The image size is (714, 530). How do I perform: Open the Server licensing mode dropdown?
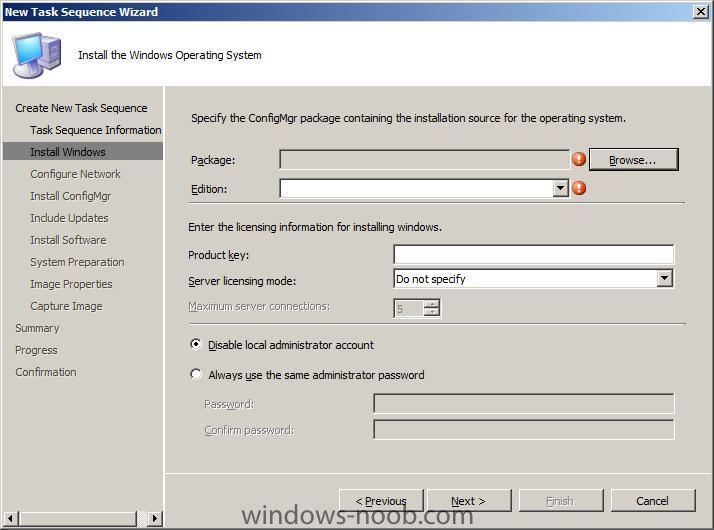tap(664, 278)
